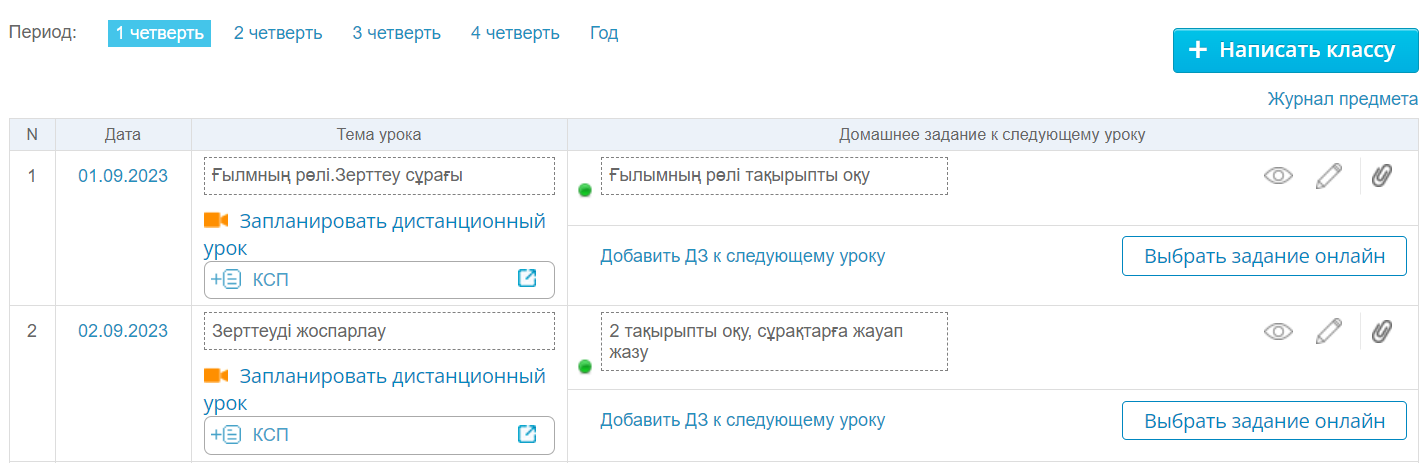
Task: Toggle the eye icon for lesson 2 homework
Action: point(1277,332)
